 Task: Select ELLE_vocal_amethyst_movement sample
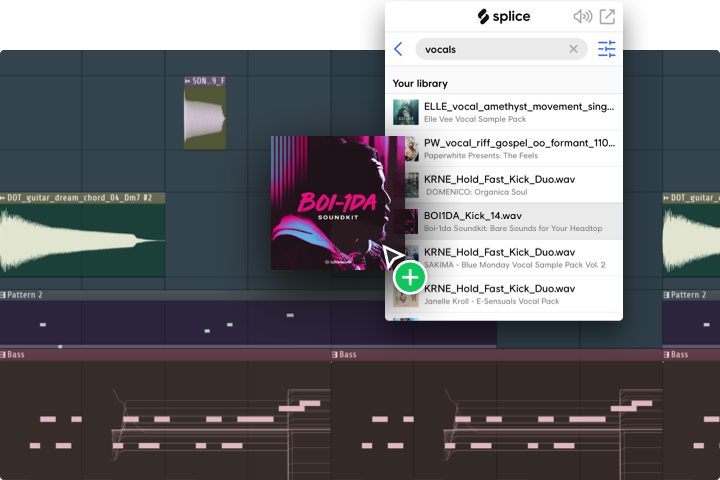coord(504,112)
